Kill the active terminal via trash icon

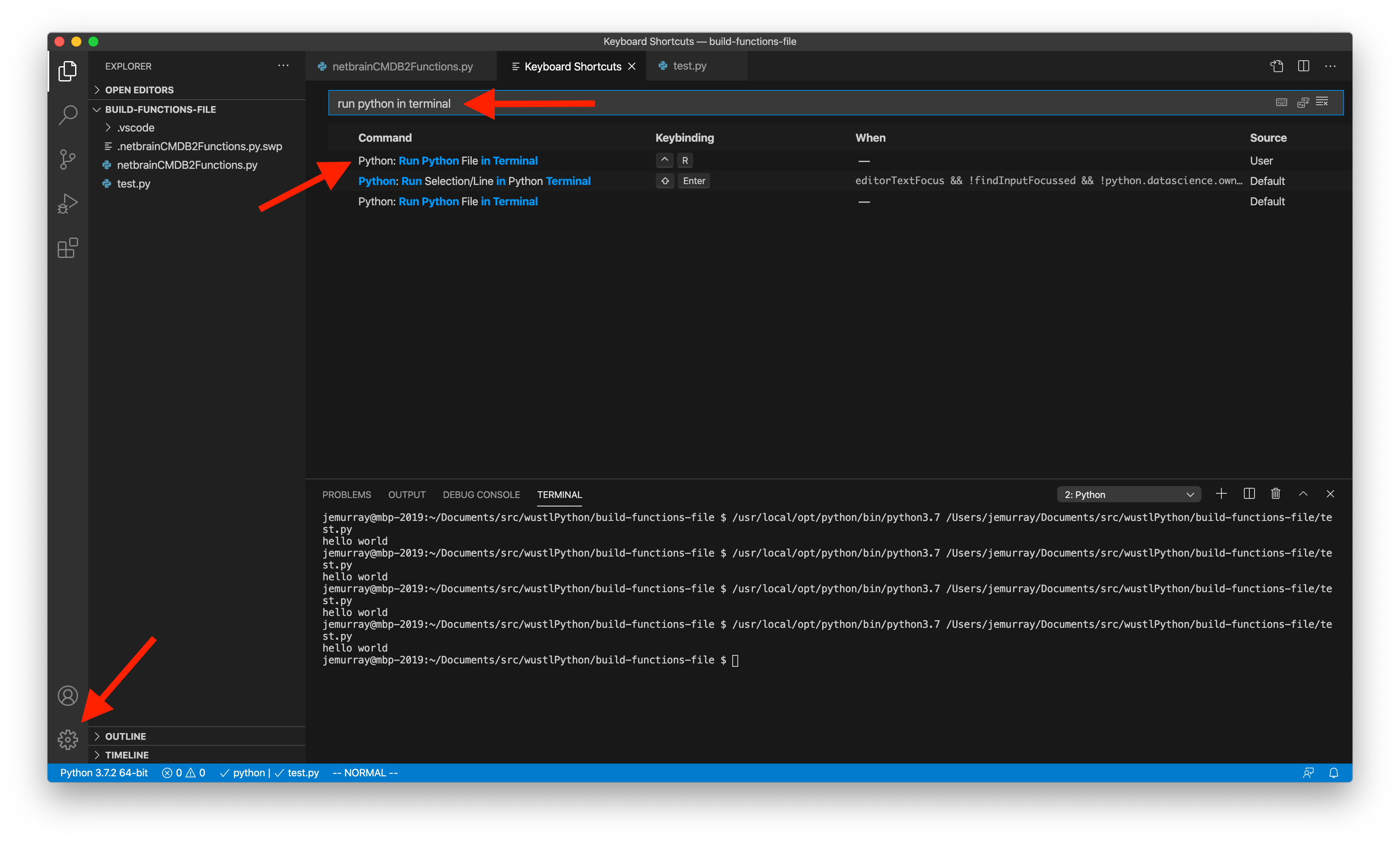(x=1276, y=494)
